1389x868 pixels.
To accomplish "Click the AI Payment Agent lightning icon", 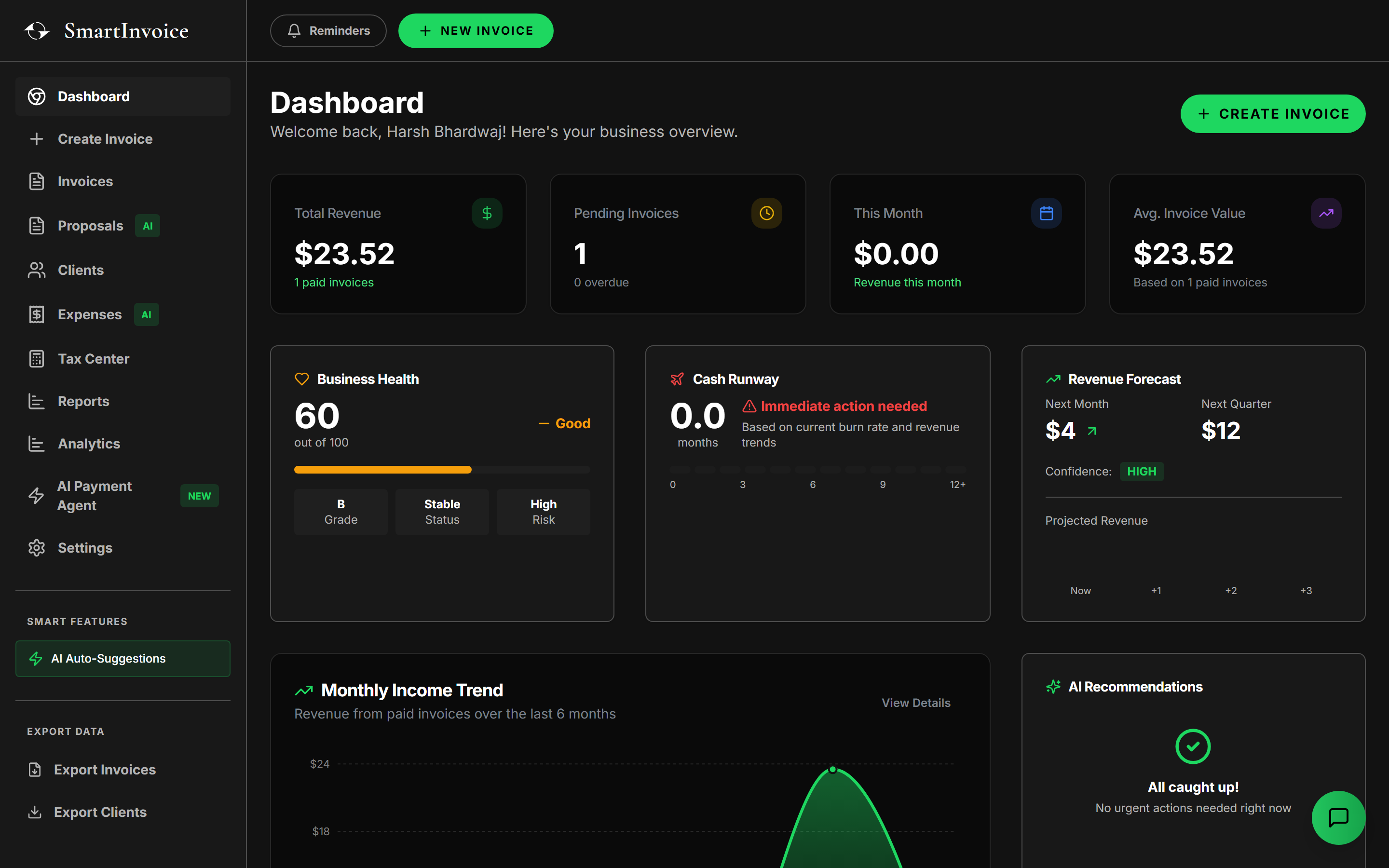I will pyautogui.click(x=36, y=495).
